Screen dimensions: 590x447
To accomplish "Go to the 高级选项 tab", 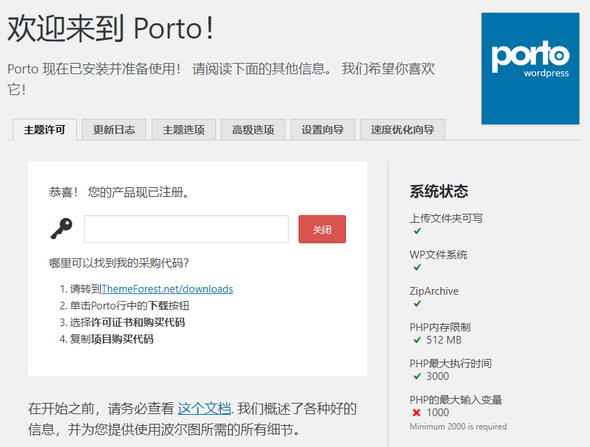I will click(x=253, y=130).
